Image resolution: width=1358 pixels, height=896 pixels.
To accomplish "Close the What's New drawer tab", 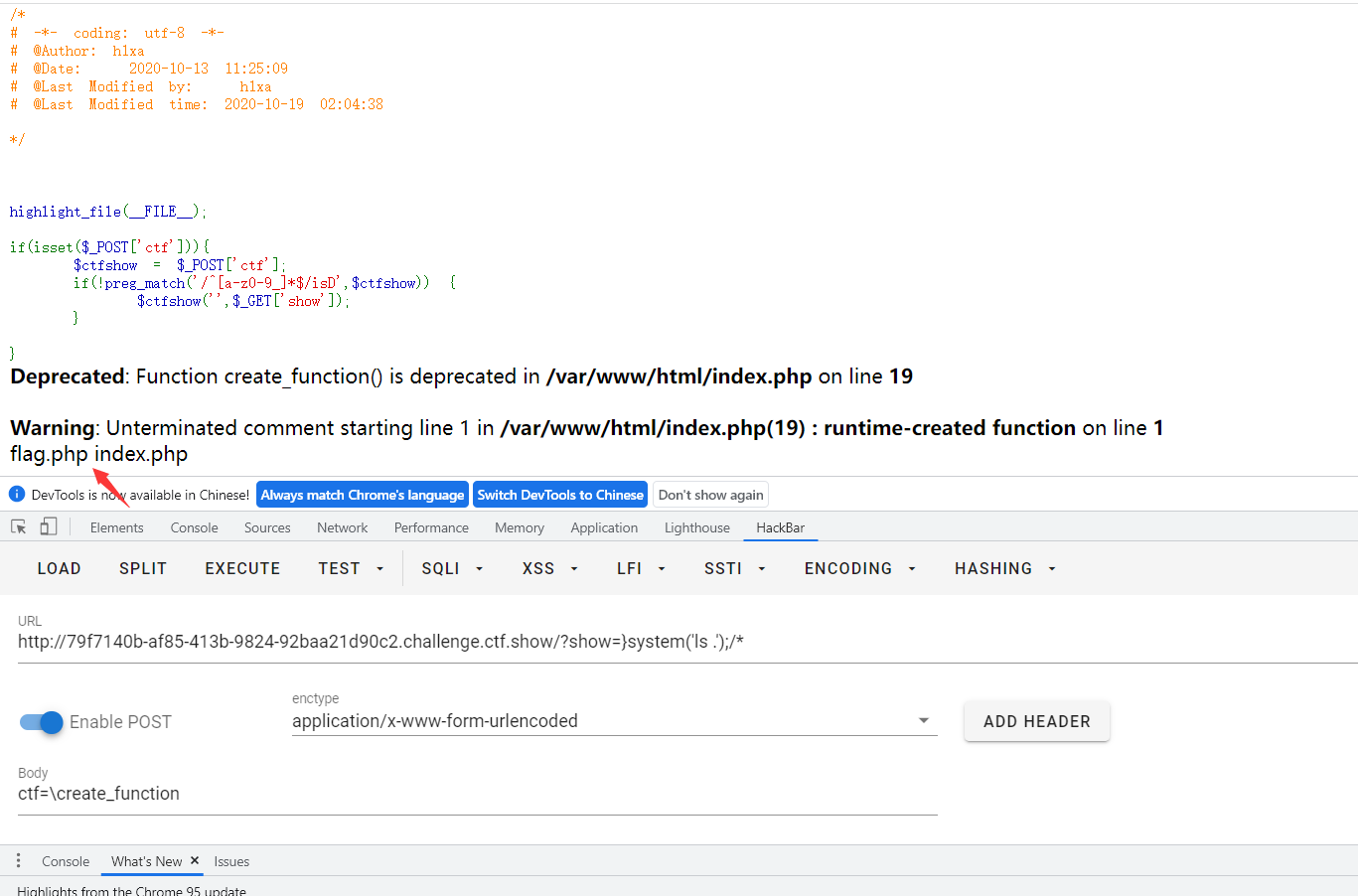I will [195, 861].
